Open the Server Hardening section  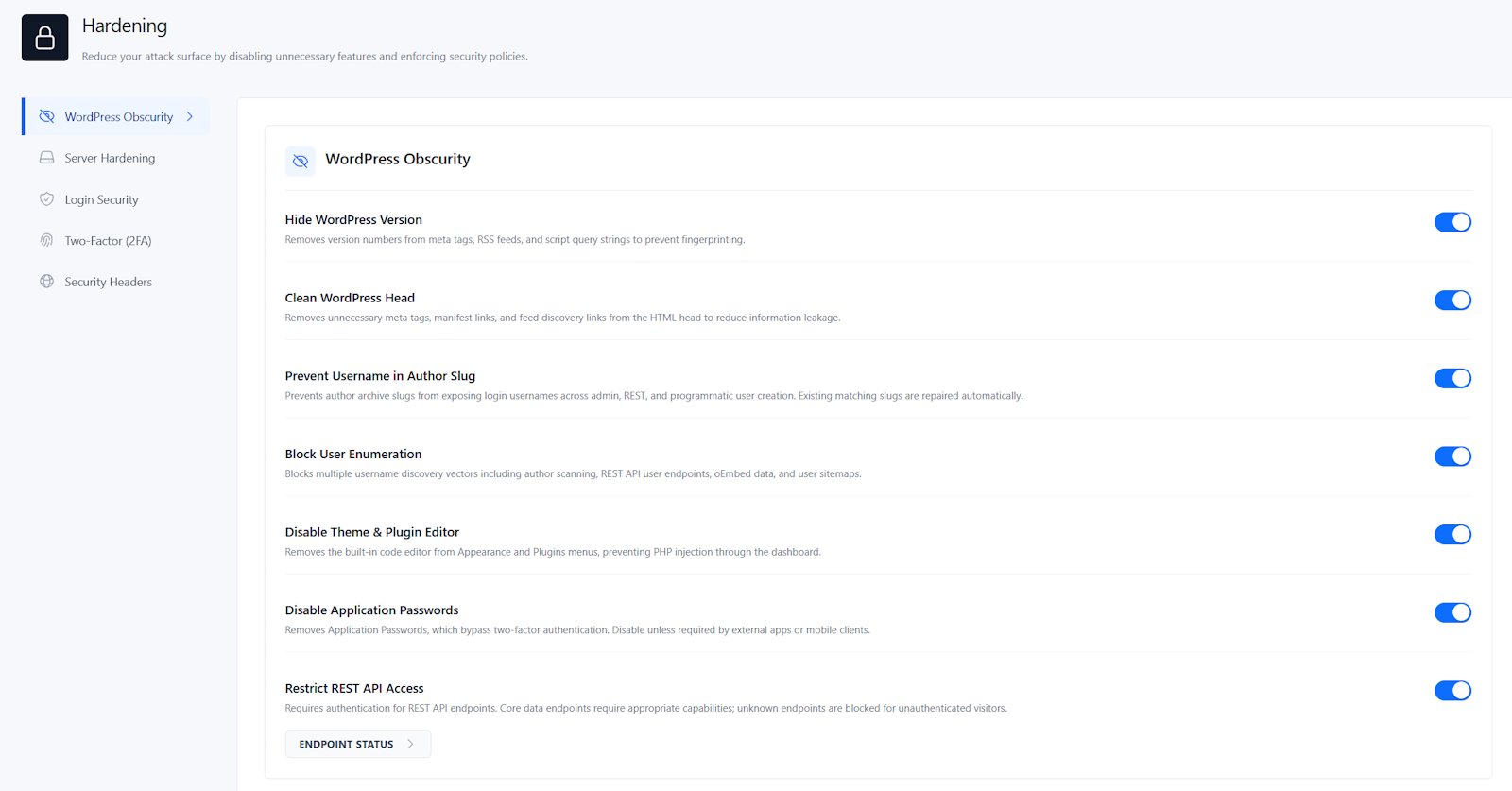click(115, 158)
